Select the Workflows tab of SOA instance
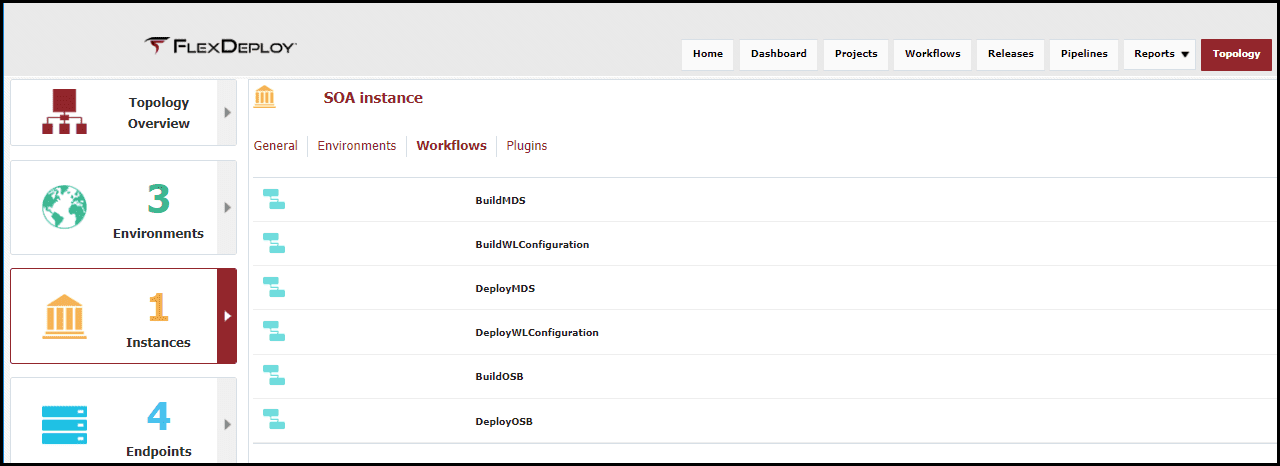The height and width of the screenshot is (466, 1280). (451, 145)
